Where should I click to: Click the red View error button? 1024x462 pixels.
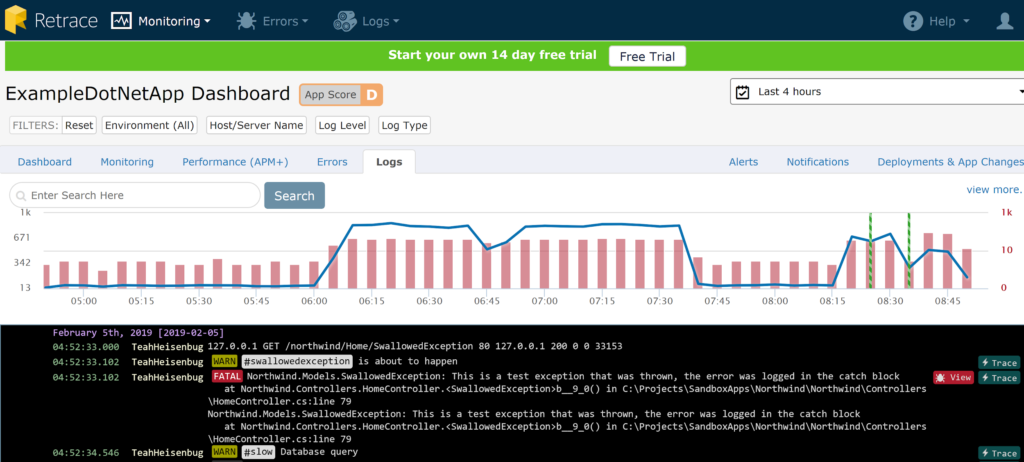[x=953, y=378]
